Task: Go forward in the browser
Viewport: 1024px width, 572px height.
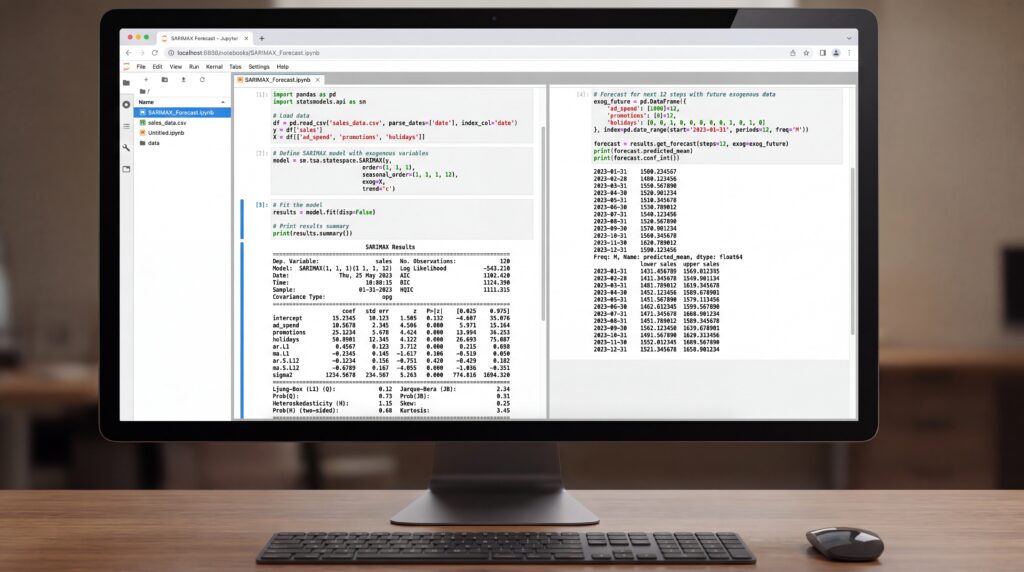Action: tap(141, 53)
